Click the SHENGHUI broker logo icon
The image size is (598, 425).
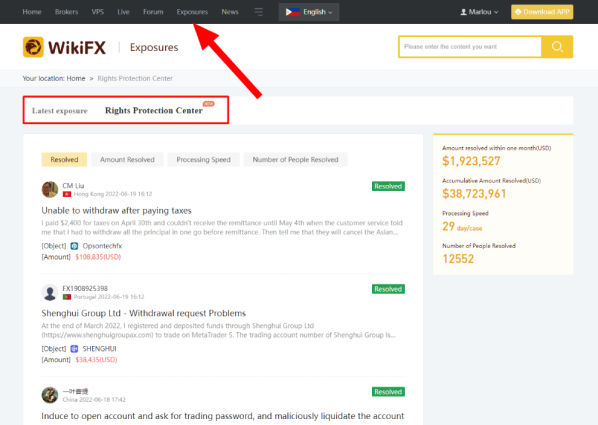[x=74, y=349]
